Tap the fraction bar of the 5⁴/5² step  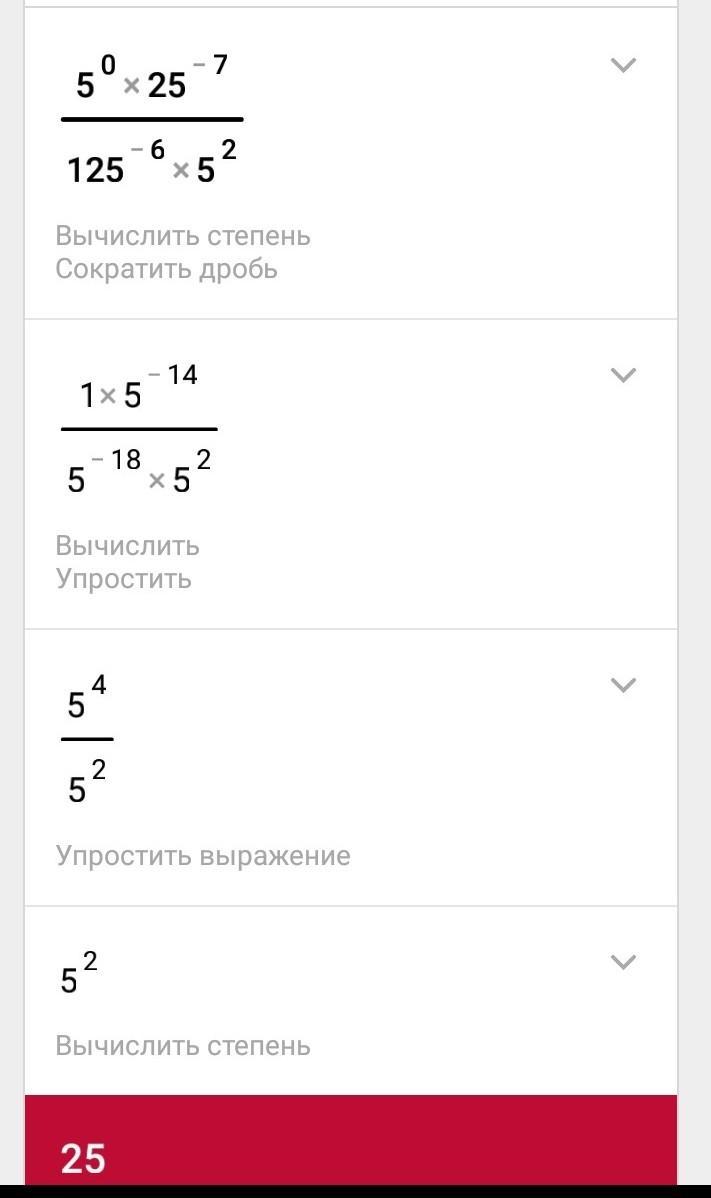point(87,740)
